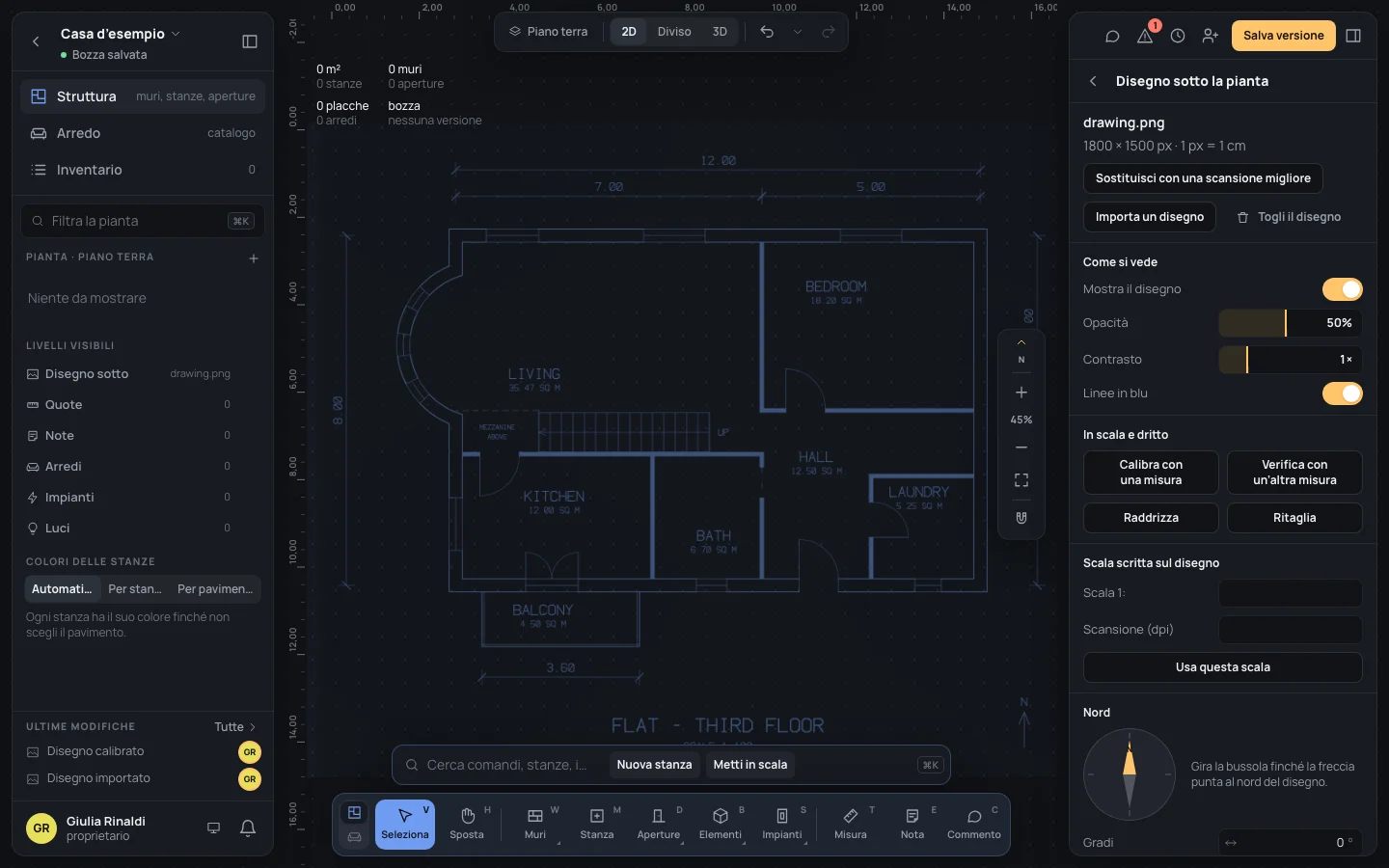Focus the Filtra la pianta field
Image resolution: width=1389 pixels, height=868 pixels.
[x=143, y=221]
